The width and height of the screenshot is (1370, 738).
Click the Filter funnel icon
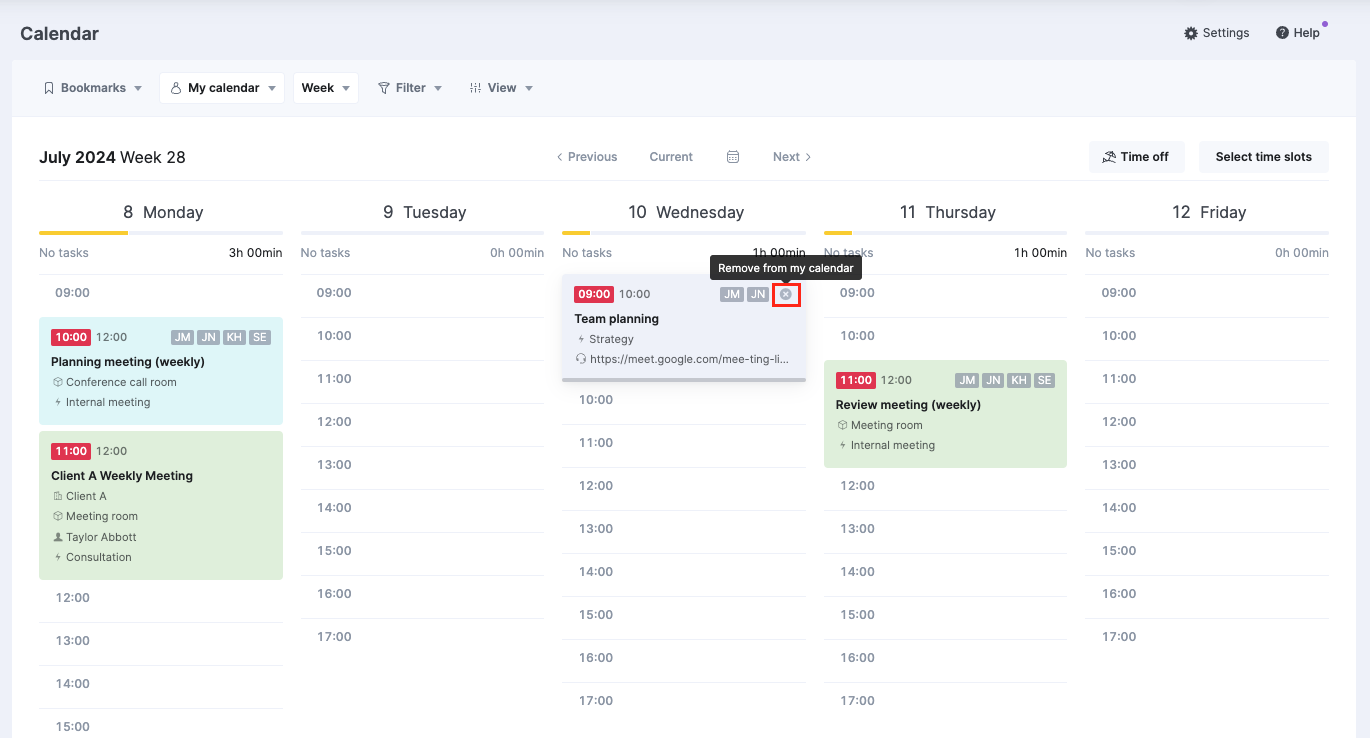tap(383, 88)
